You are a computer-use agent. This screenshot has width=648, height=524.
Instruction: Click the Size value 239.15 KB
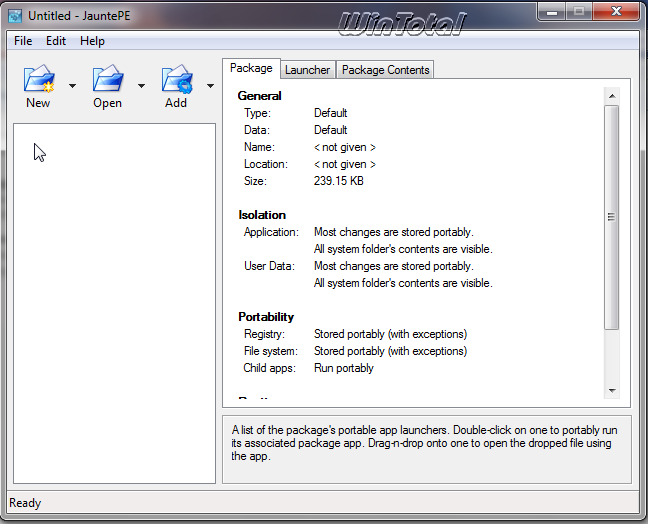point(338,181)
